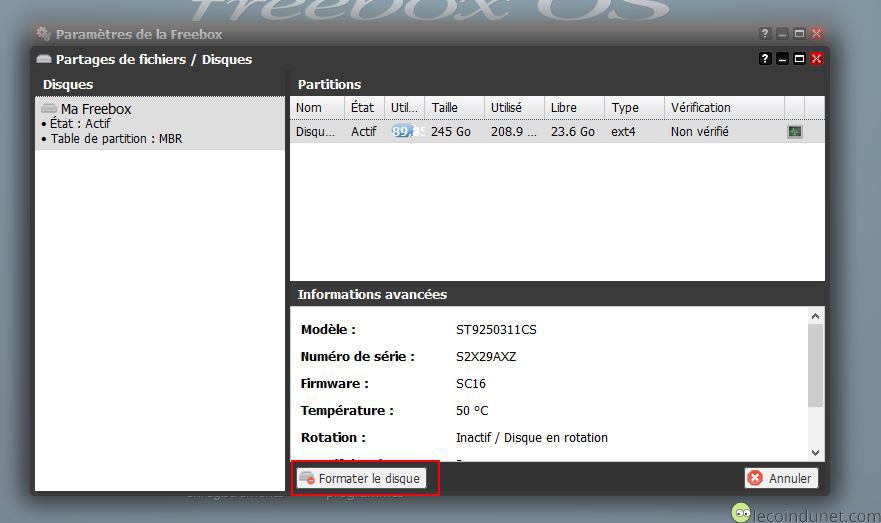Maximize the Partages de fichiers / Disques window
This screenshot has width=881, height=523.
799,58
